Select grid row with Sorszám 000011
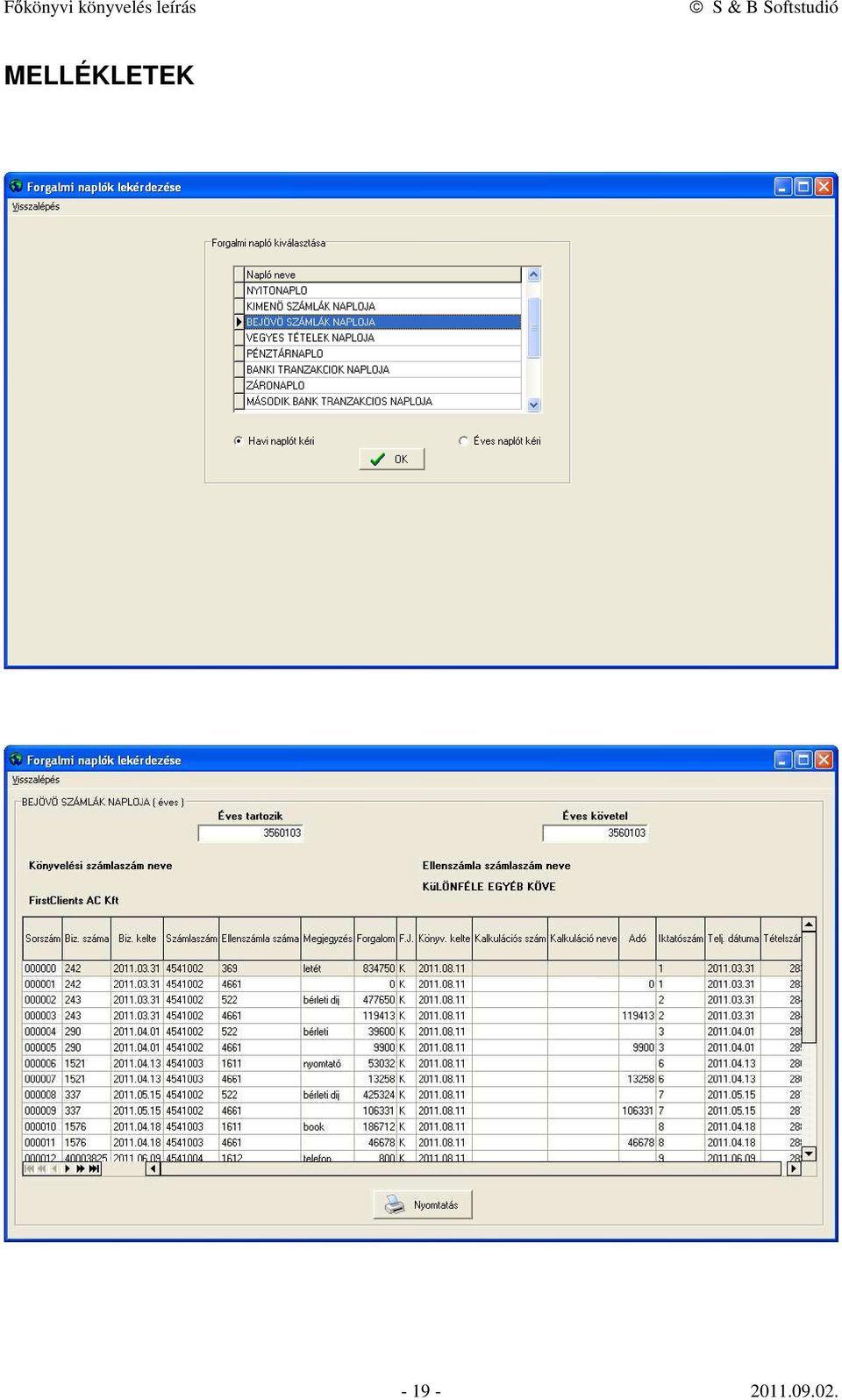Screen dimensions: 842x1400 click(x=412, y=1142)
